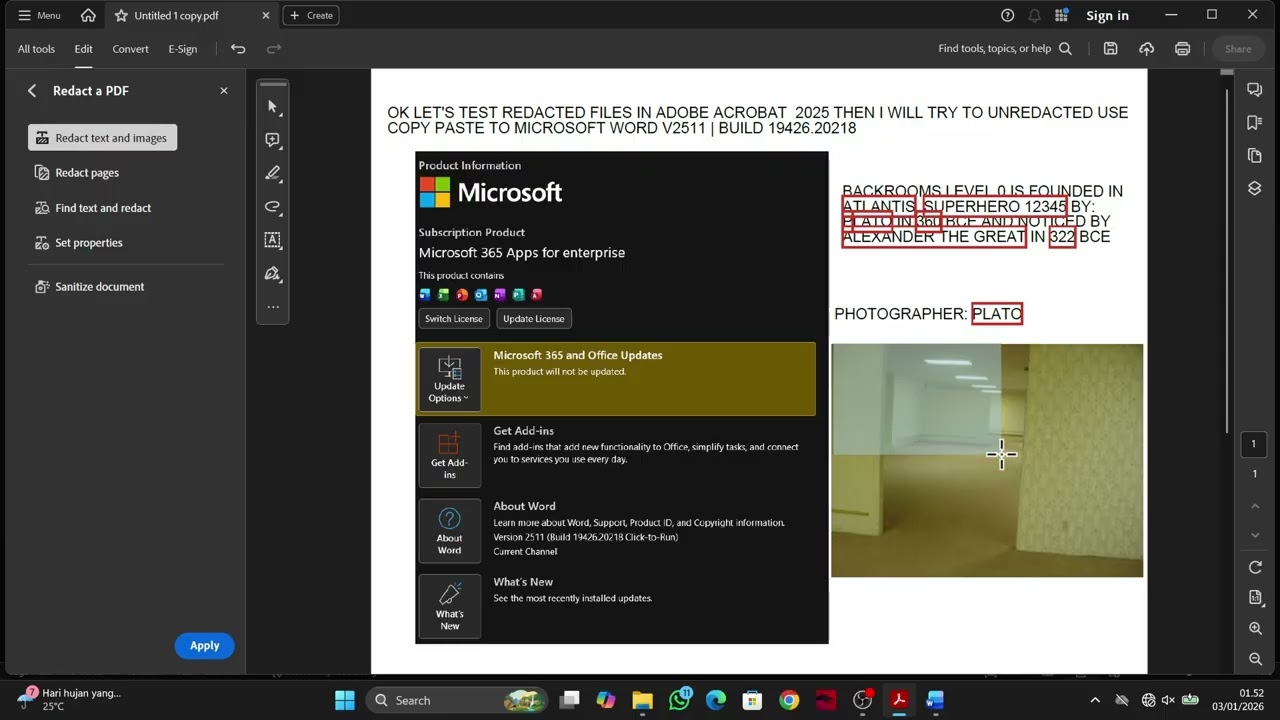Zoom out of the document

click(1255, 659)
